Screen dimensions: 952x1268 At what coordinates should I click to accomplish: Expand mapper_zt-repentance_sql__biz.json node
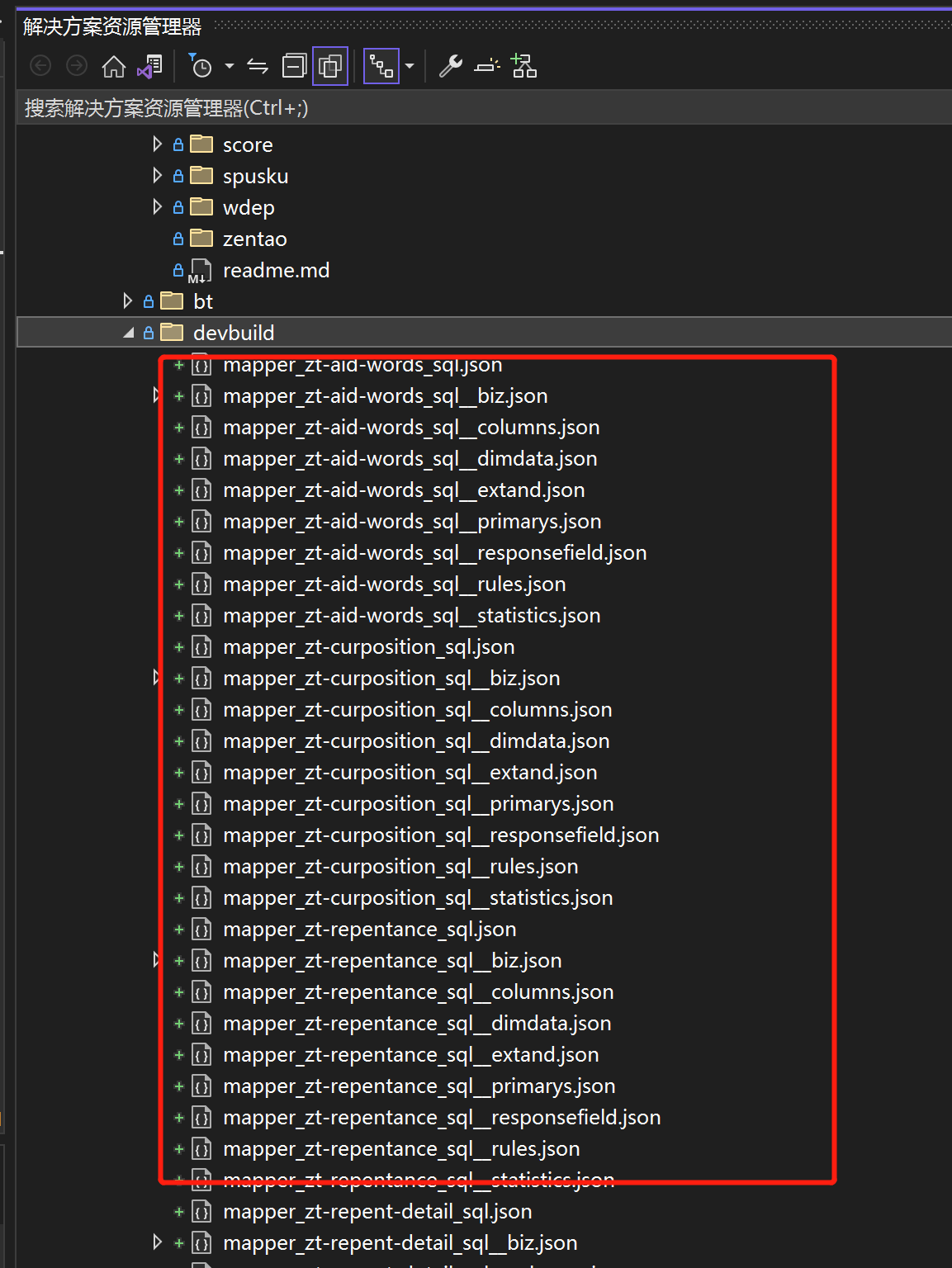tap(157, 961)
